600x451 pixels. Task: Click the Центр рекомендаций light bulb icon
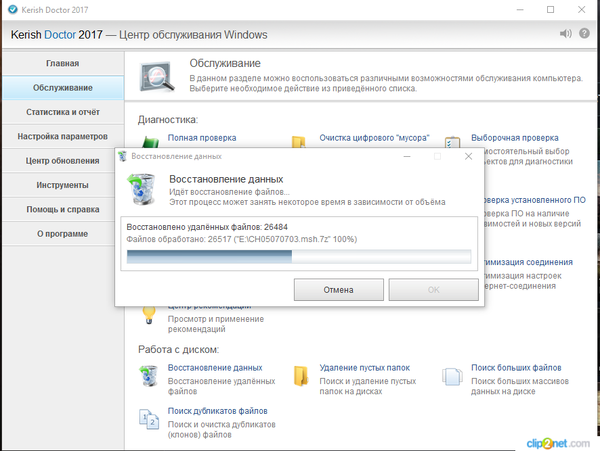click(149, 313)
